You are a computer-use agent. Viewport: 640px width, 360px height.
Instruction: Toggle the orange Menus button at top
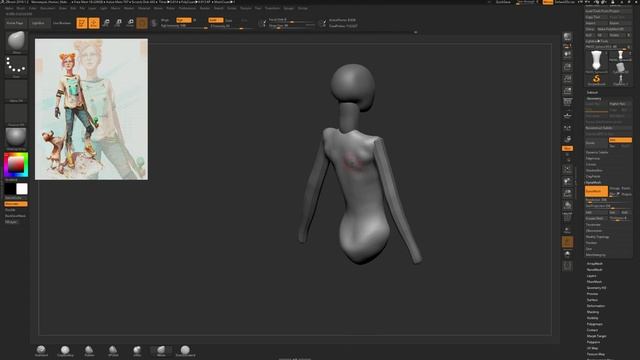(x=548, y=2)
